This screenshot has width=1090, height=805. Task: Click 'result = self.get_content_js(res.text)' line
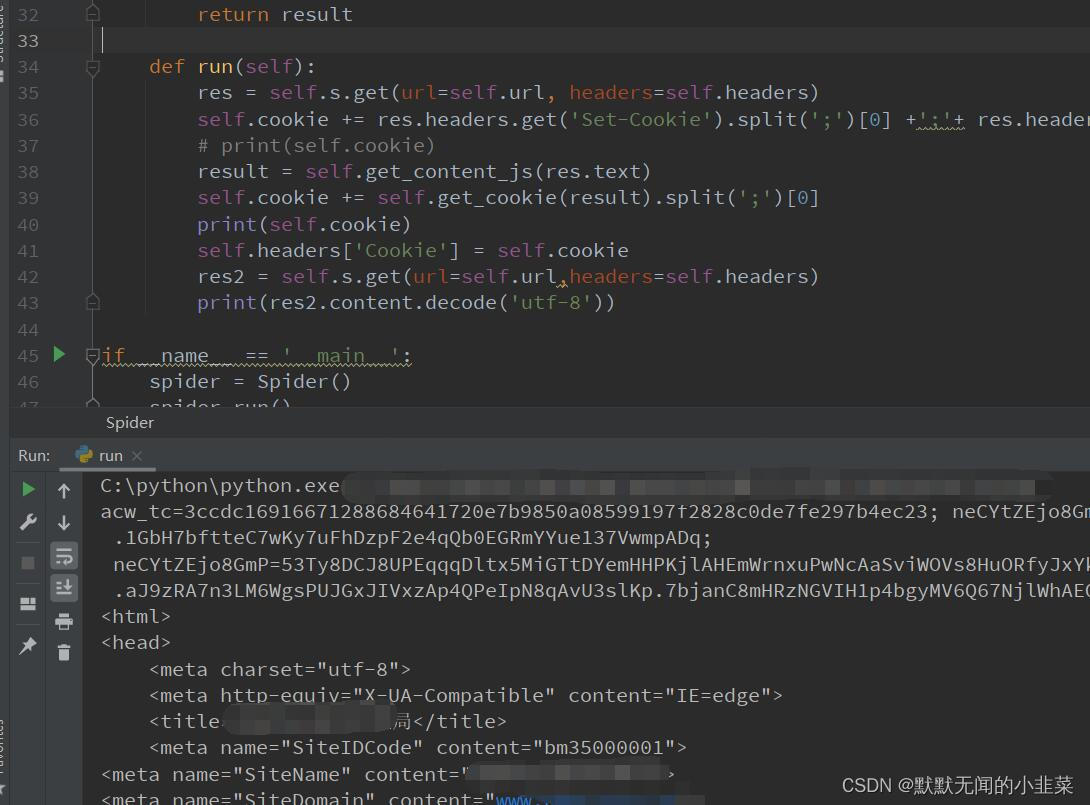(x=424, y=172)
